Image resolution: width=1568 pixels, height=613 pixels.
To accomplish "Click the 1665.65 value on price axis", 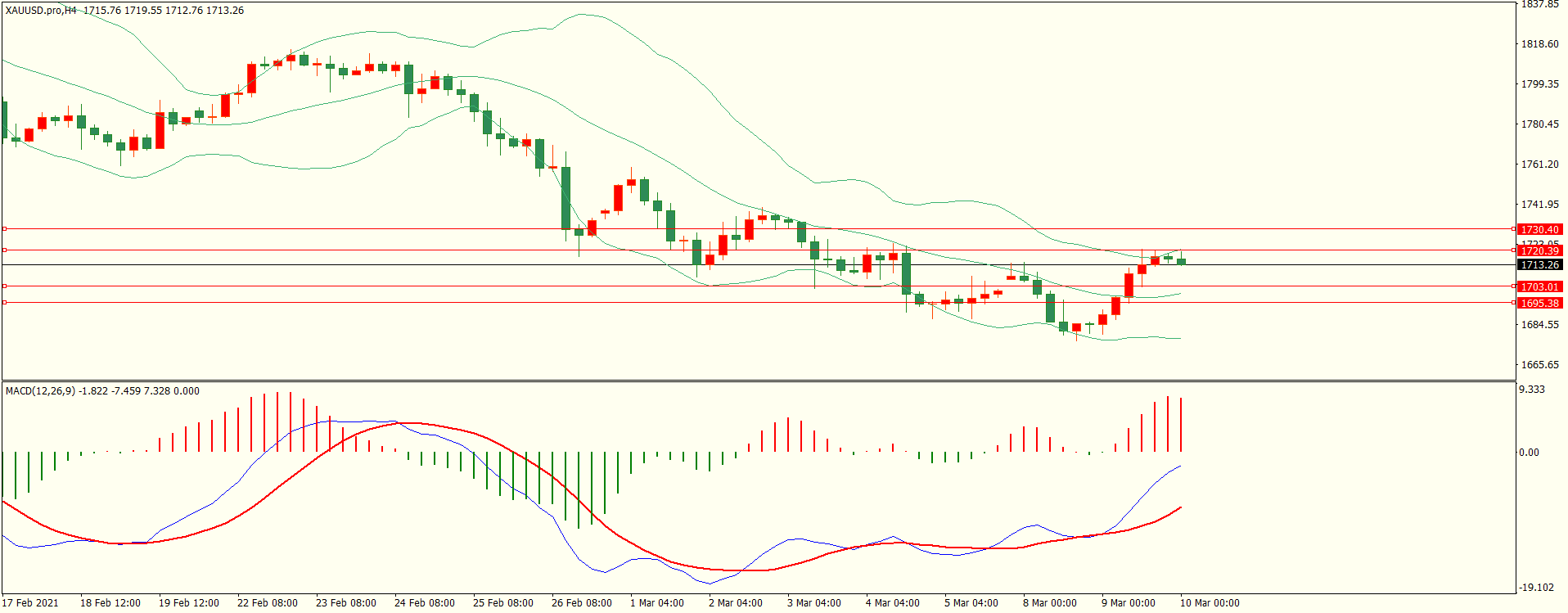I will coord(1539,365).
